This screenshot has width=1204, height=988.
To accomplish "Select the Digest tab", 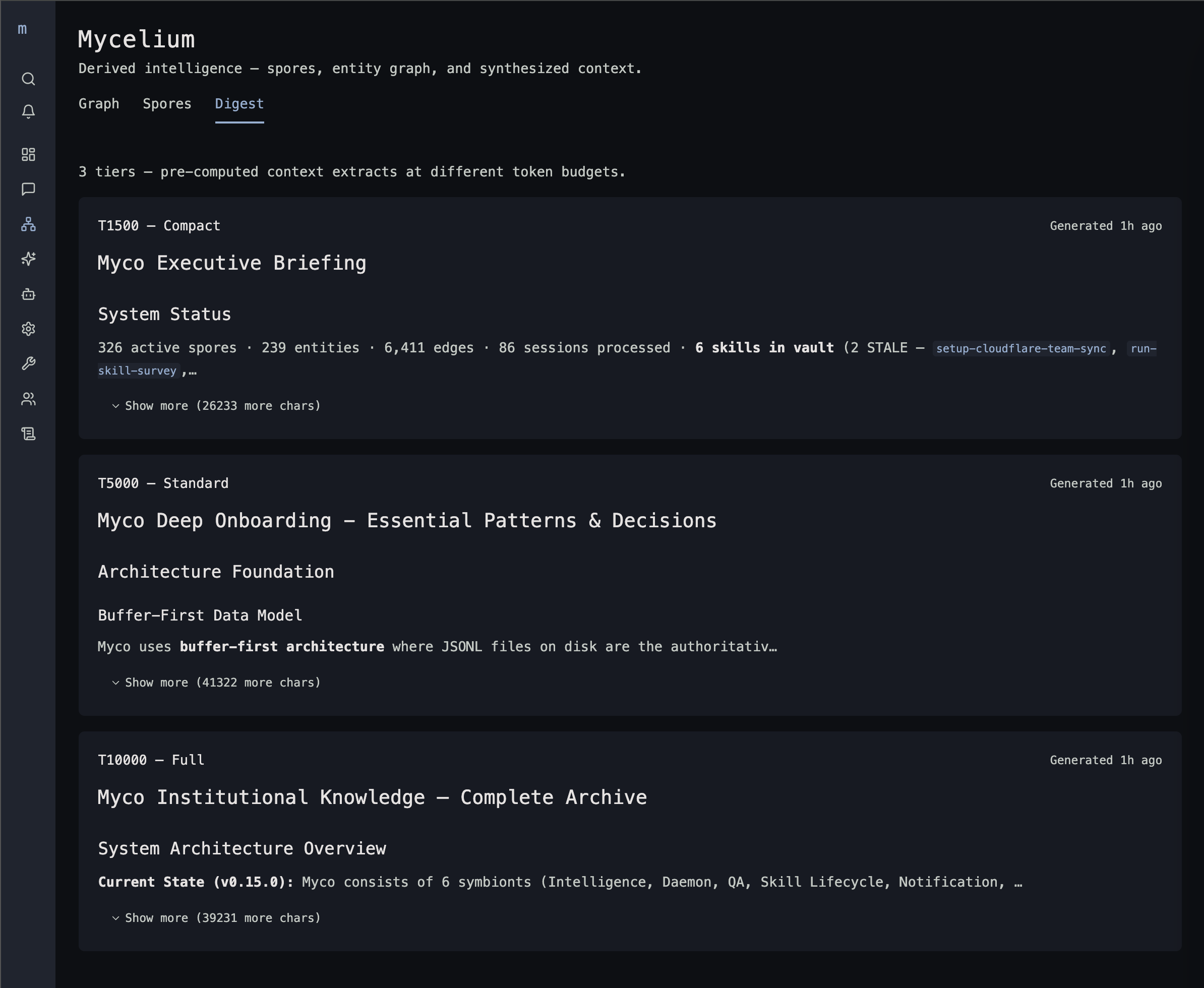I will (239, 103).
